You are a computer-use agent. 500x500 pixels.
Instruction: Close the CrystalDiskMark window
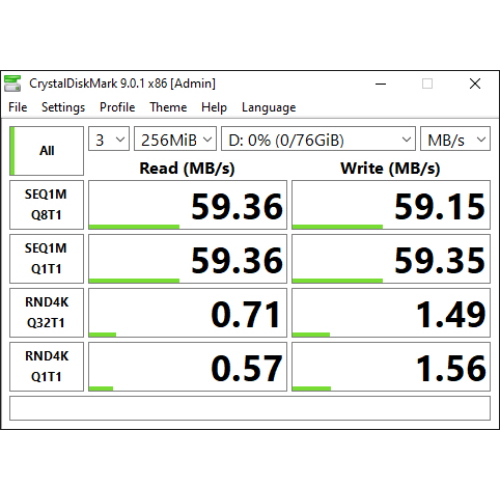pos(475,84)
